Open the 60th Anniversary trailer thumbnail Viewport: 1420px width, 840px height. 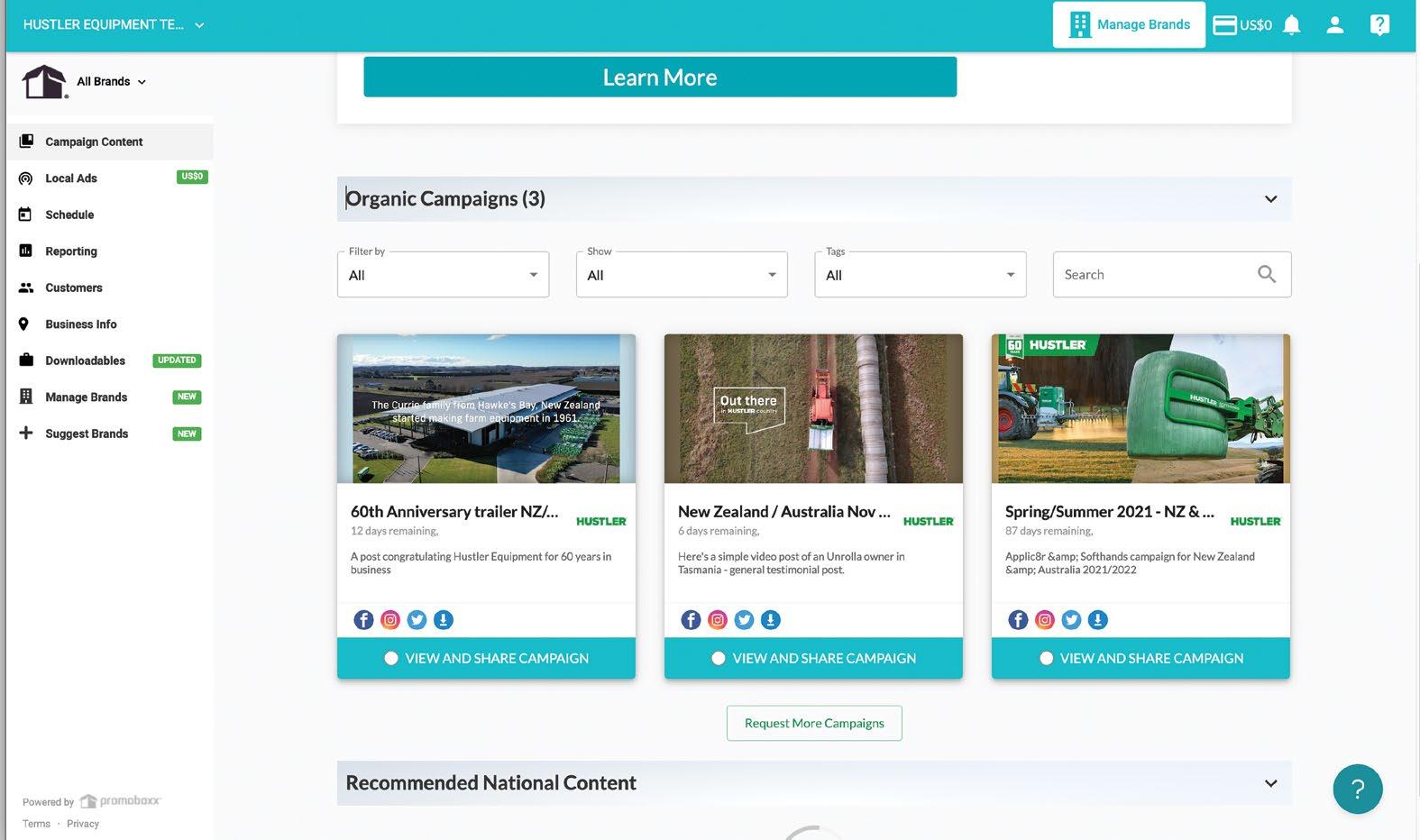tap(487, 409)
